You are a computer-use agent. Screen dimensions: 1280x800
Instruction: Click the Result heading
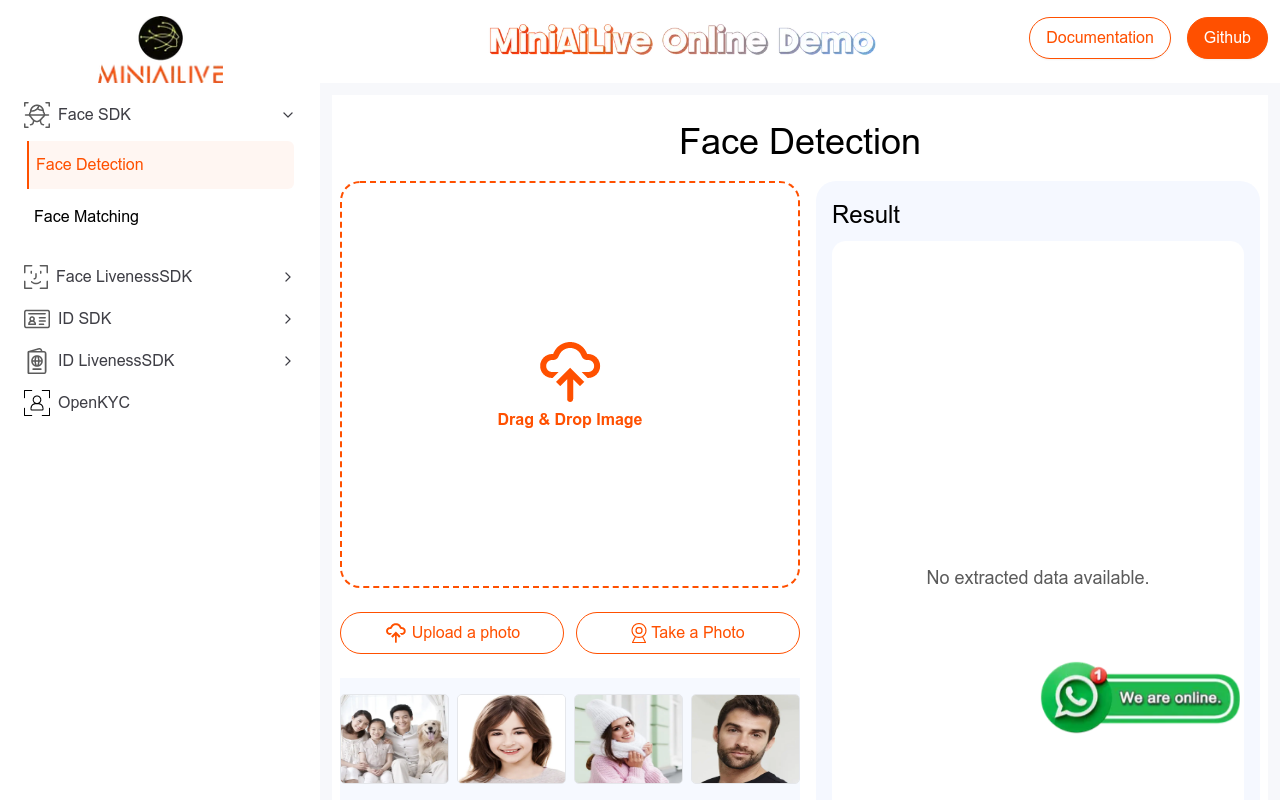(866, 215)
